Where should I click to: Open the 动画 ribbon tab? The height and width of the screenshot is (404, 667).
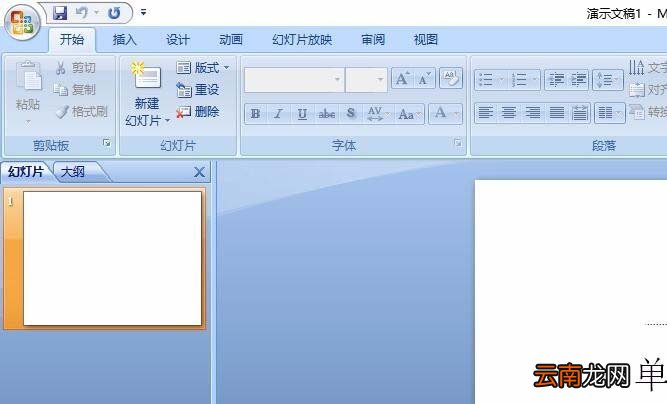[x=231, y=40]
